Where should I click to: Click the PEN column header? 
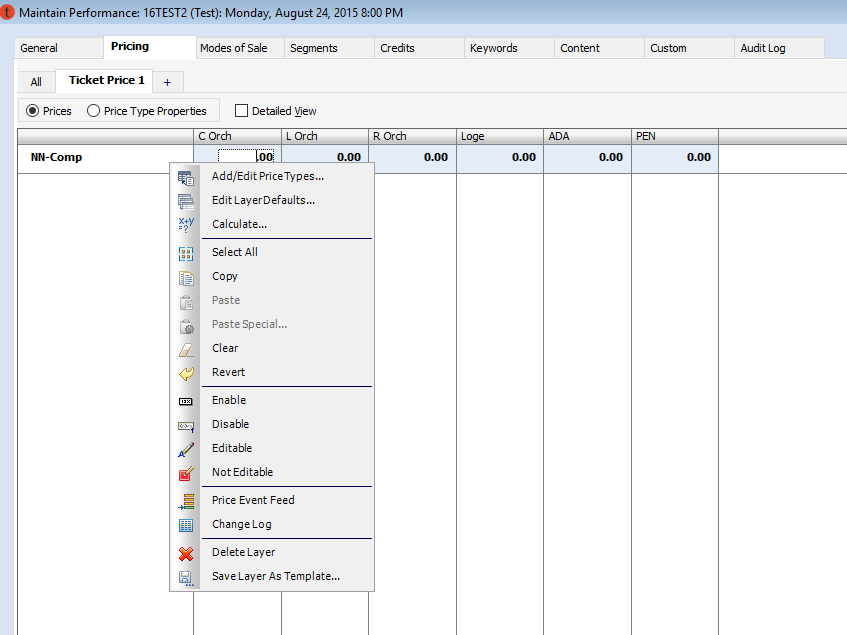point(675,136)
